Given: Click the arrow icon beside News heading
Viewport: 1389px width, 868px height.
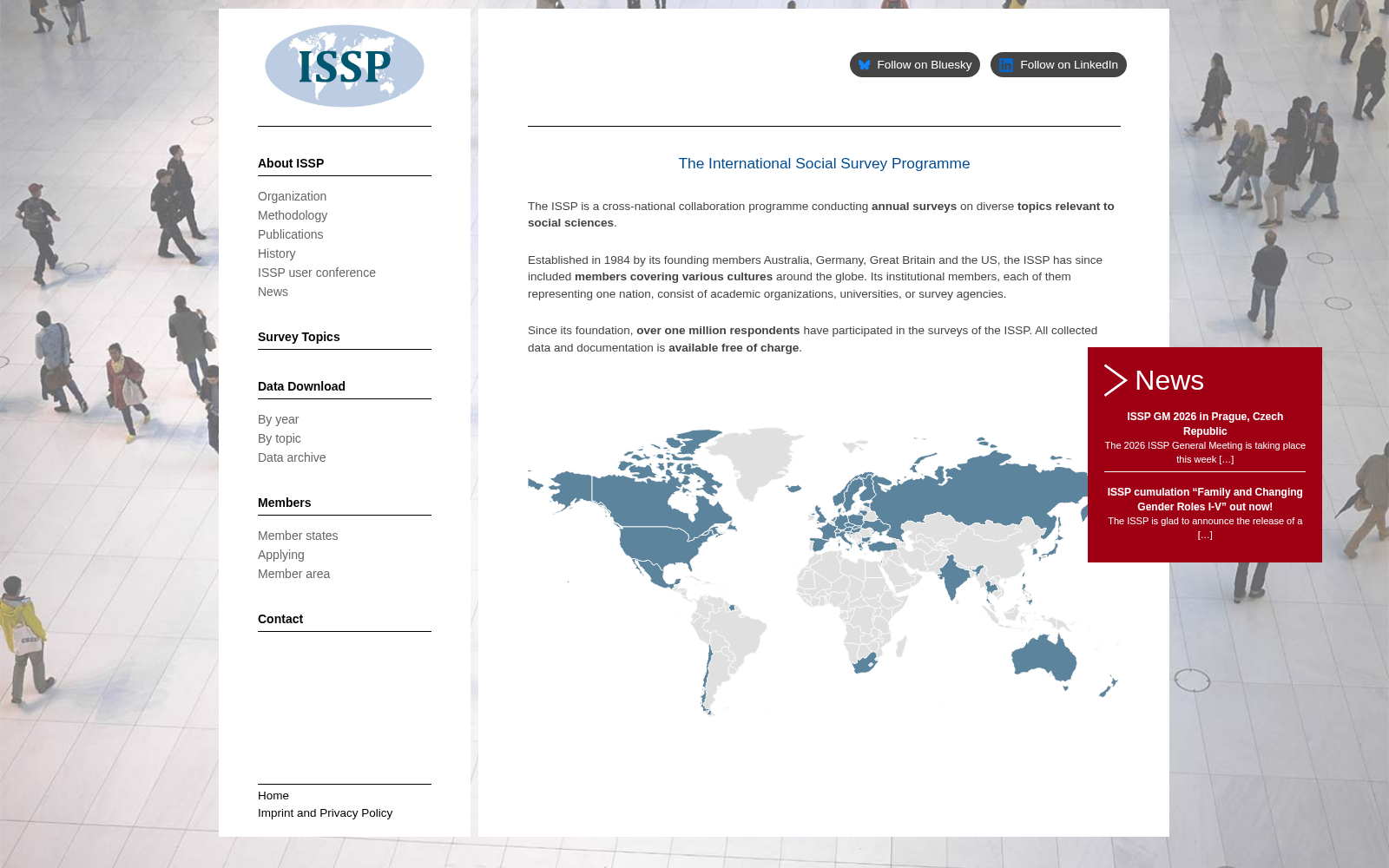Looking at the screenshot, I should click(1116, 380).
